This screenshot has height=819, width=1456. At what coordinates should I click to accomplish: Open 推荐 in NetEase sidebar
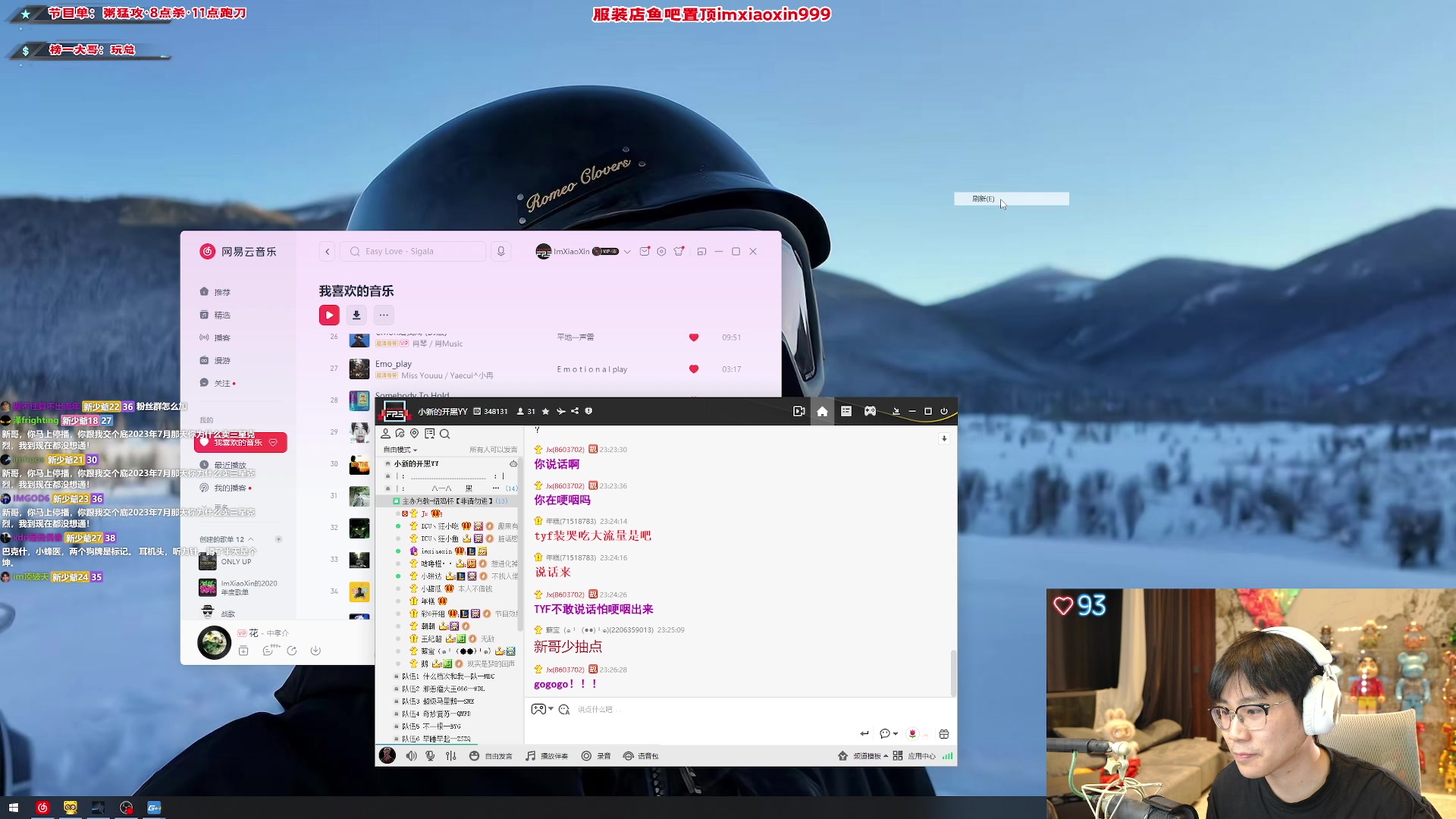[x=215, y=292]
